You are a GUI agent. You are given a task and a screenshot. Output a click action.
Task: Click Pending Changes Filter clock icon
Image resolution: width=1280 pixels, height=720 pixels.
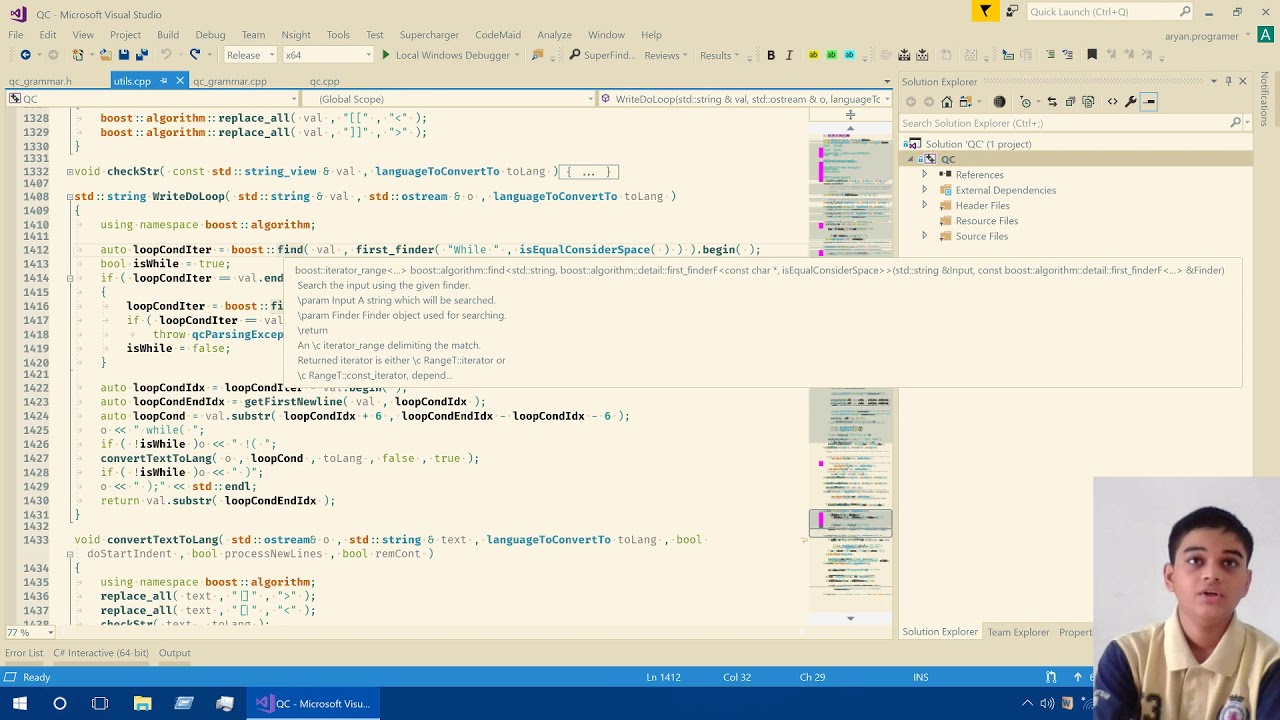1027,101
